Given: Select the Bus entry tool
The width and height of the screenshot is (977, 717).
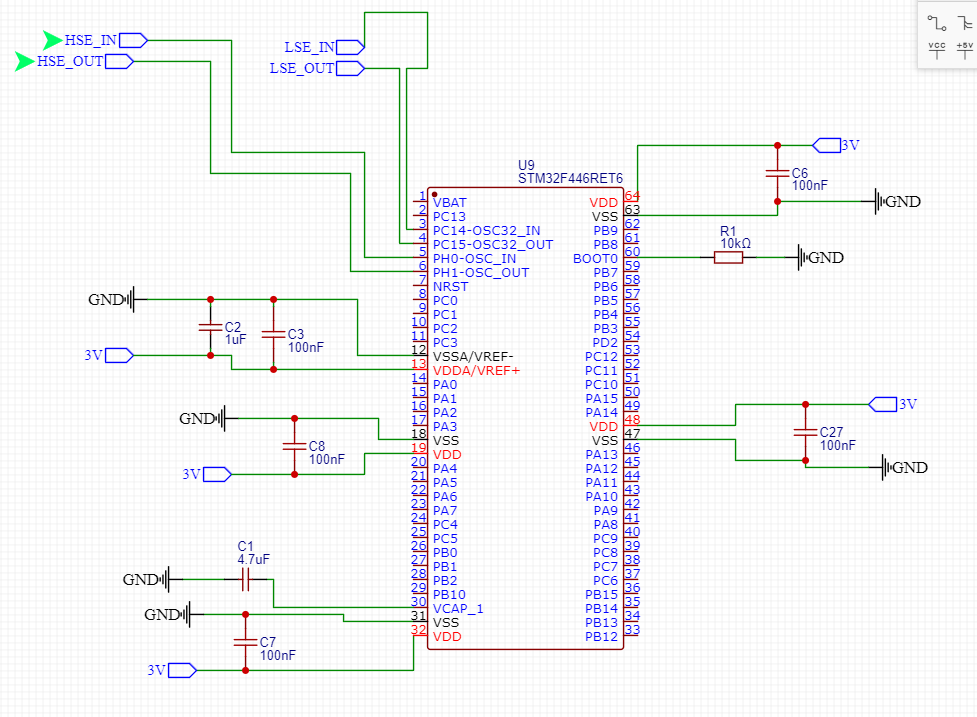Looking at the screenshot, I should [x=965, y=24].
